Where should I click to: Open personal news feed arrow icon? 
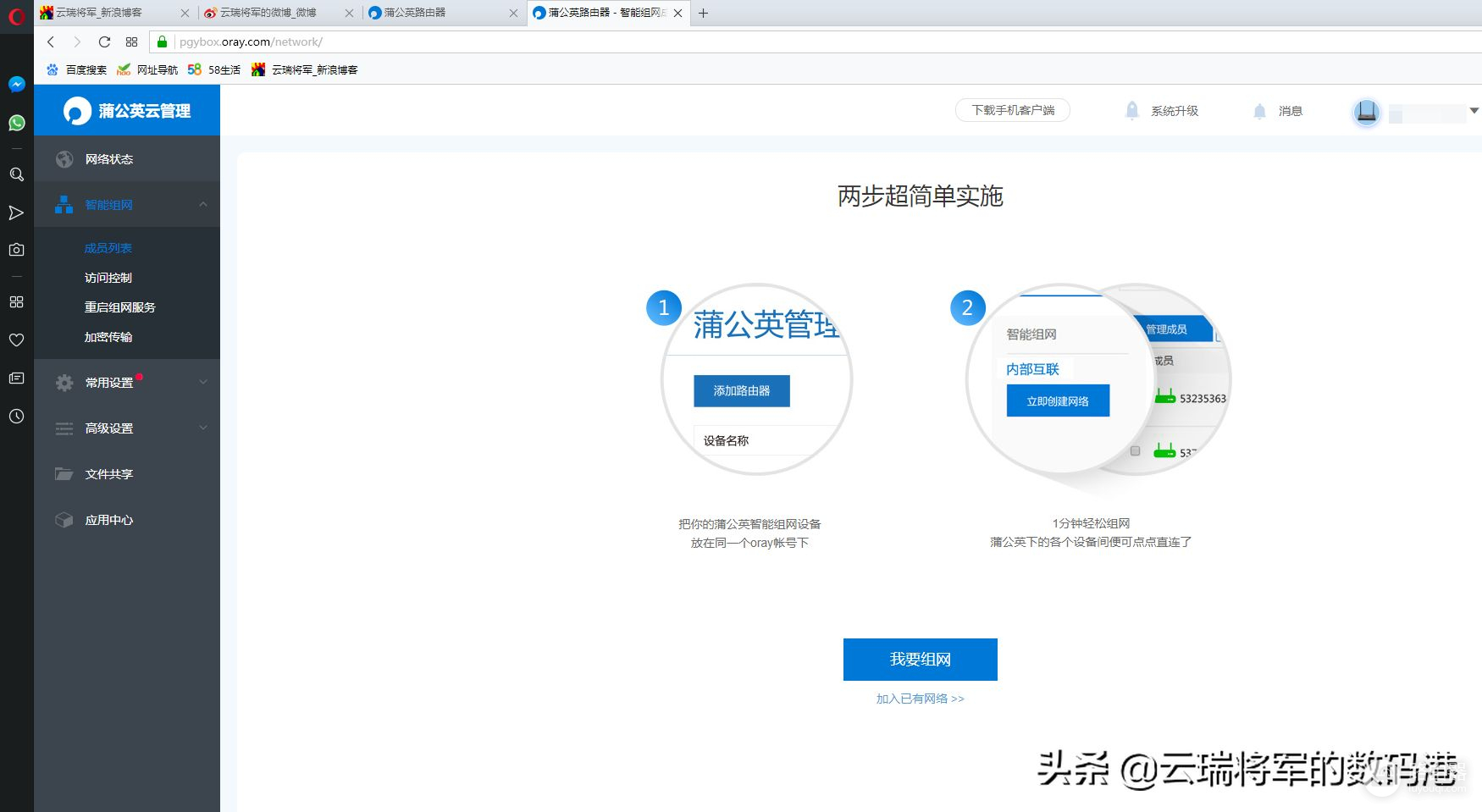click(16, 213)
